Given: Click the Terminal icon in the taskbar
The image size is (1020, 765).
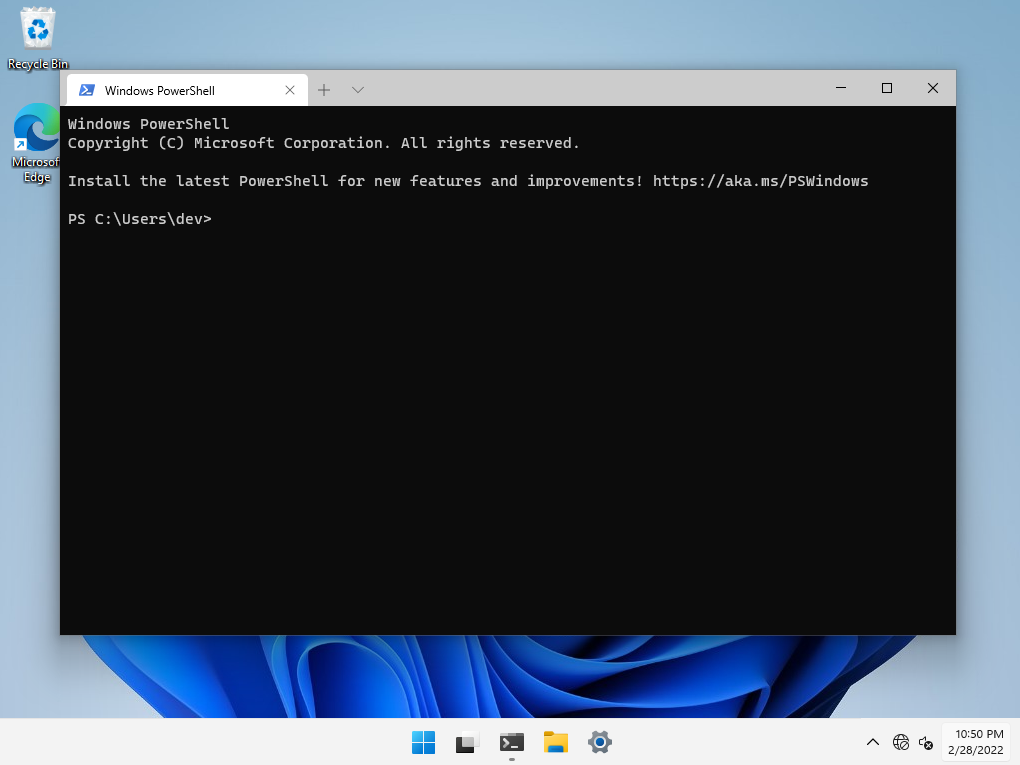Looking at the screenshot, I should [512, 742].
